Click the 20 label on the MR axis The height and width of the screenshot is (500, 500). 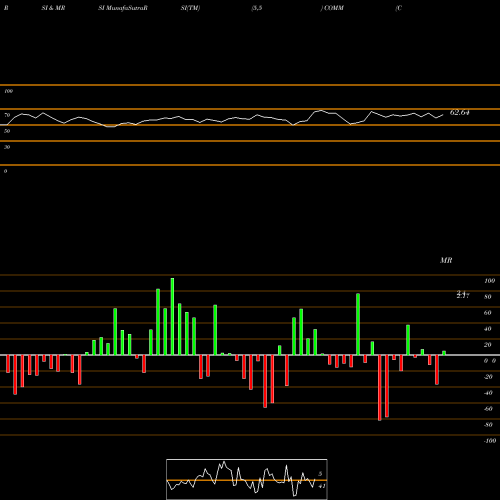(x=488, y=345)
